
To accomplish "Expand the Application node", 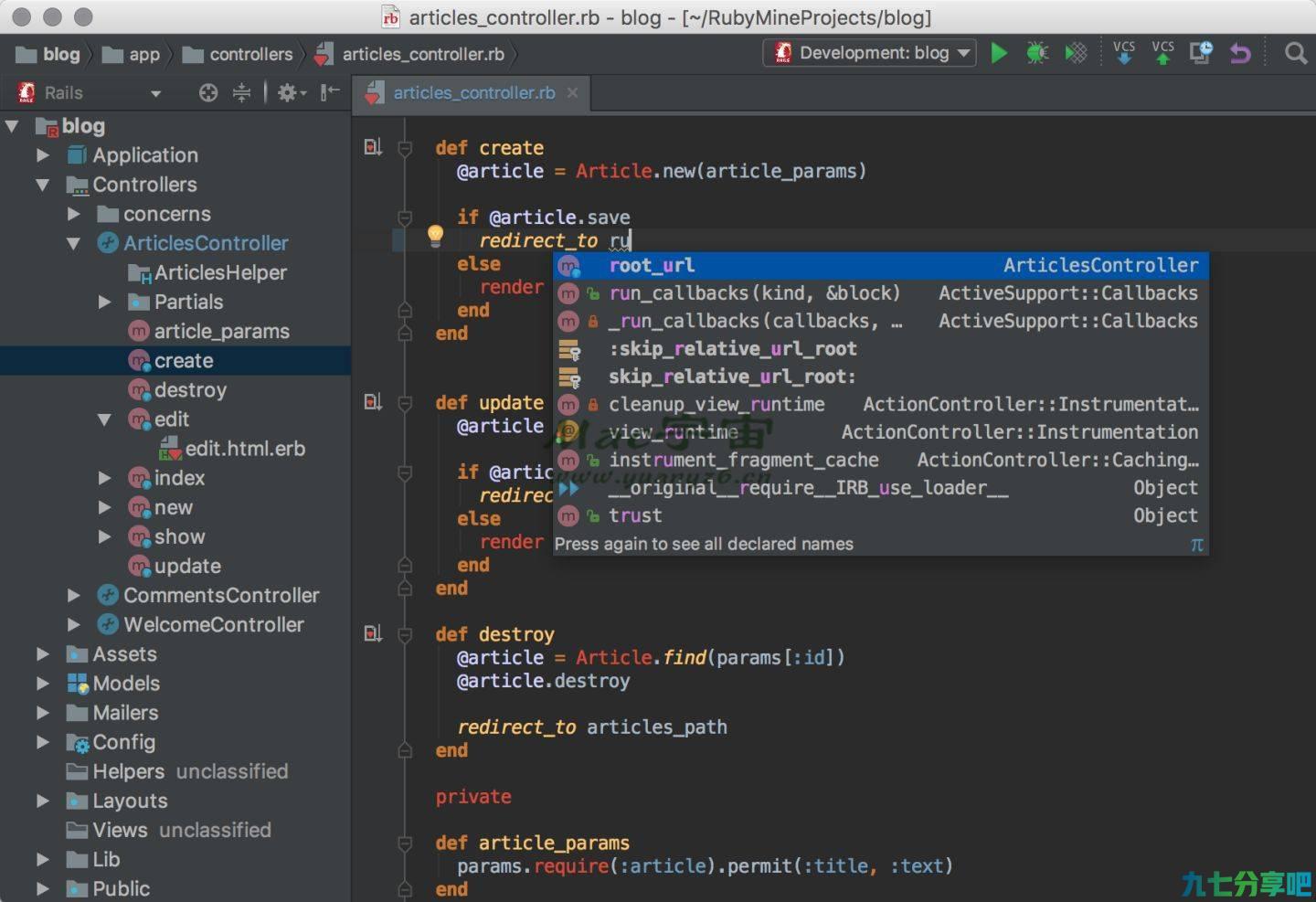I will (x=42, y=155).
